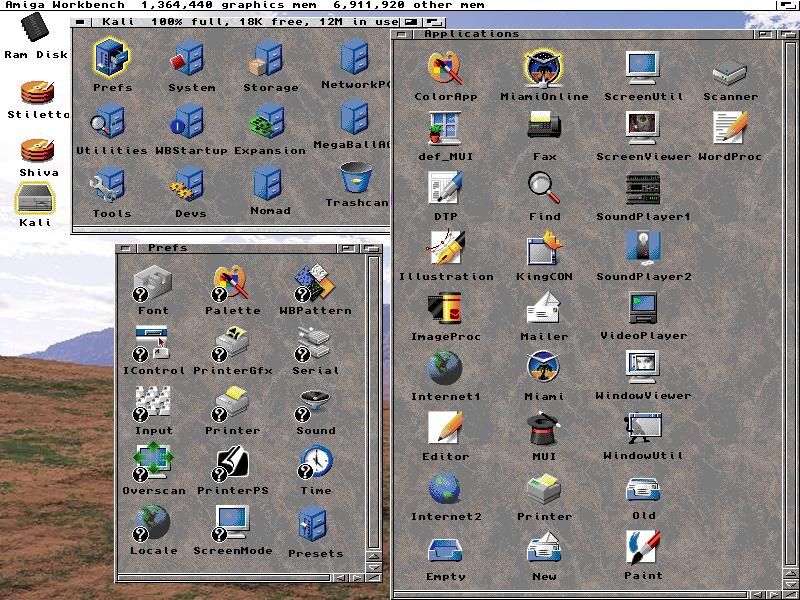
Task: Select the WBPattern preferences icon
Action: [x=314, y=283]
